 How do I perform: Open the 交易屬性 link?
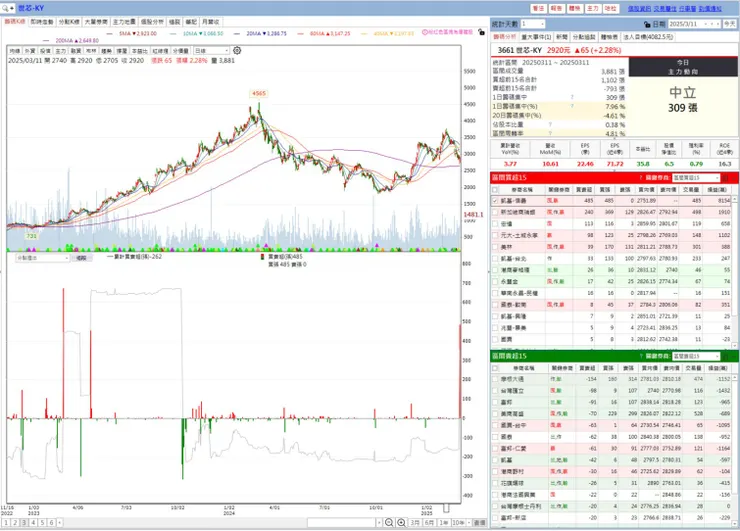pos(665,8)
